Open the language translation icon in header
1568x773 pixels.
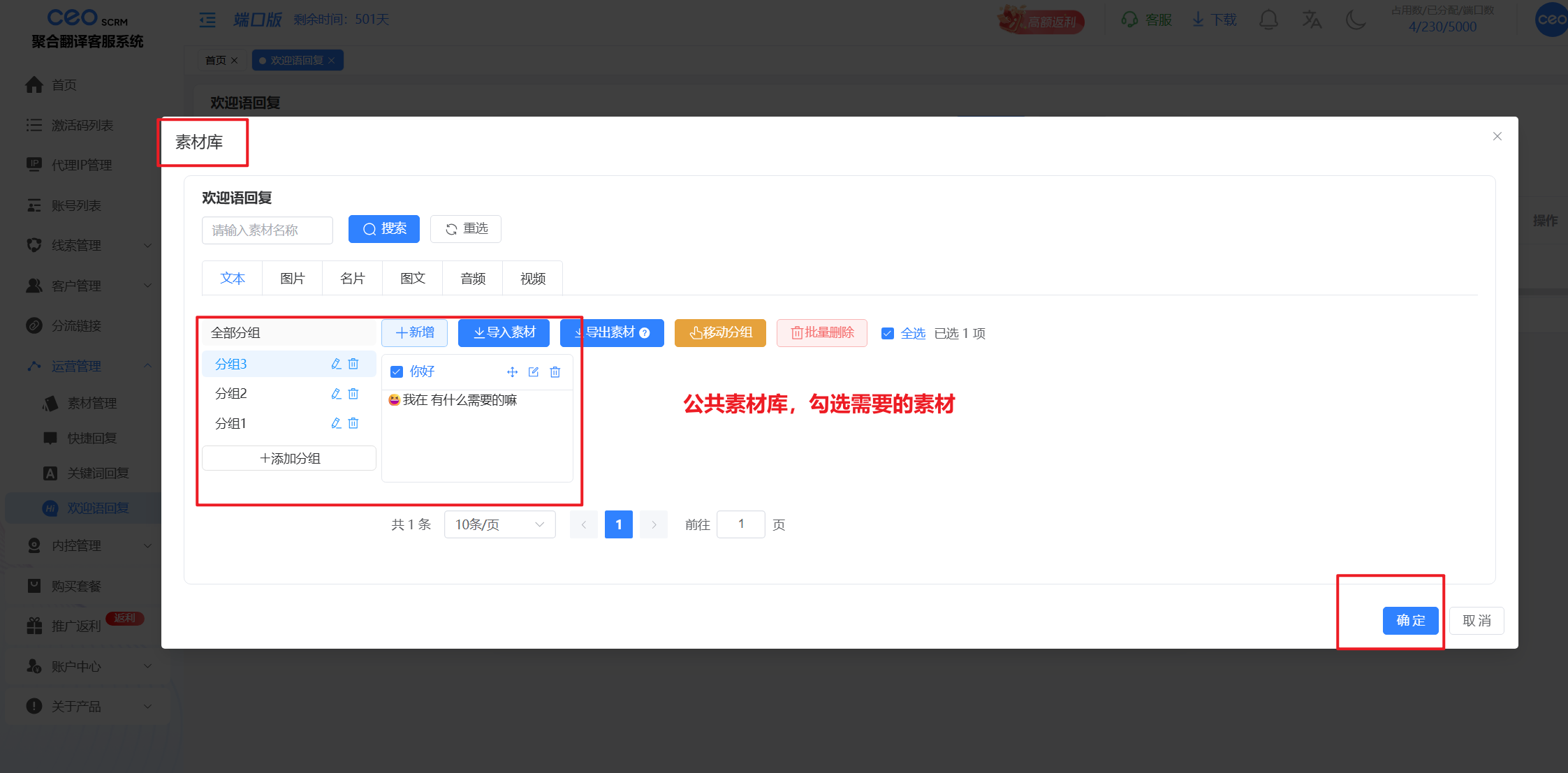coord(1312,20)
